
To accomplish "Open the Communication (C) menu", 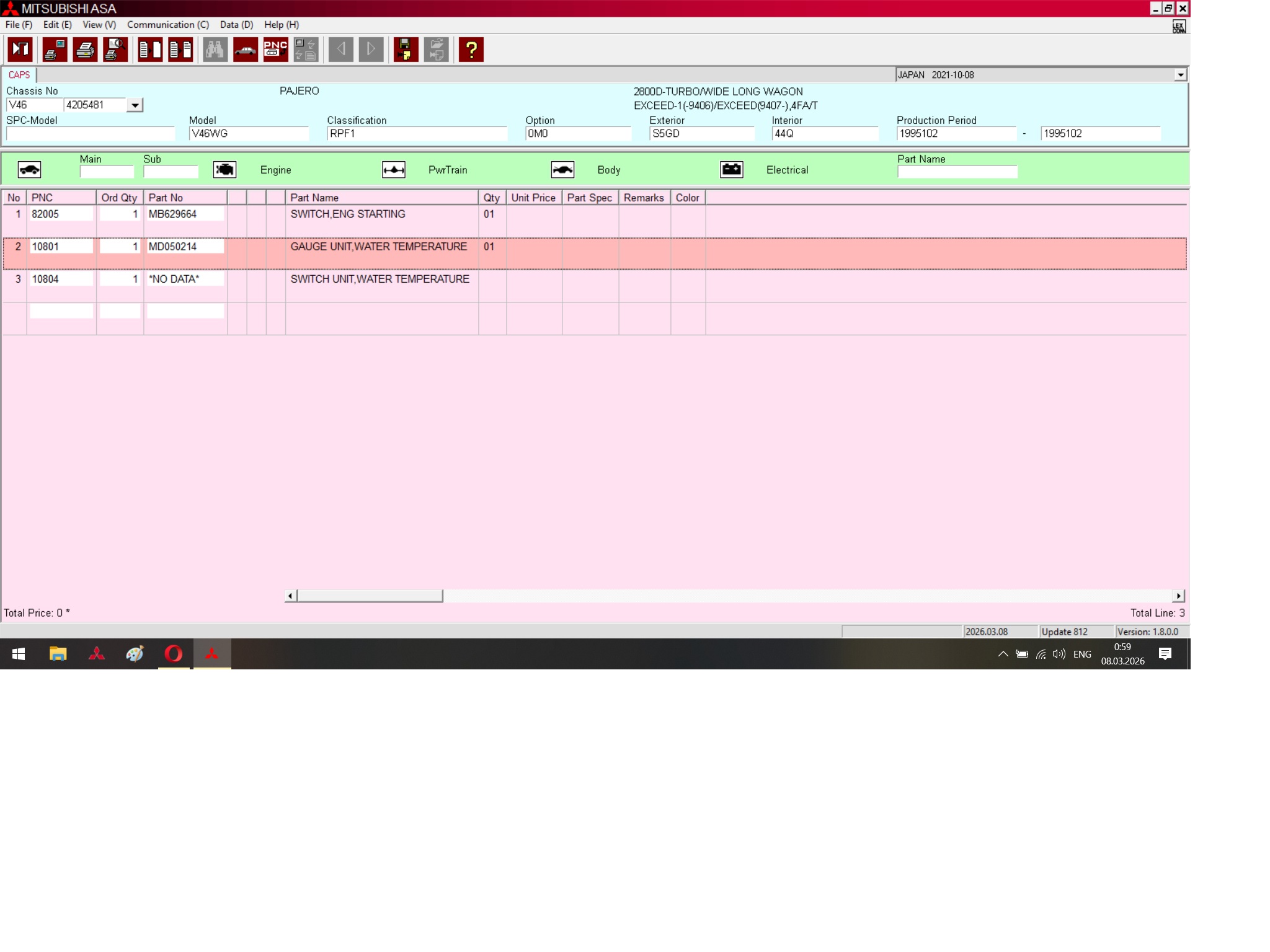I will point(167,25).
